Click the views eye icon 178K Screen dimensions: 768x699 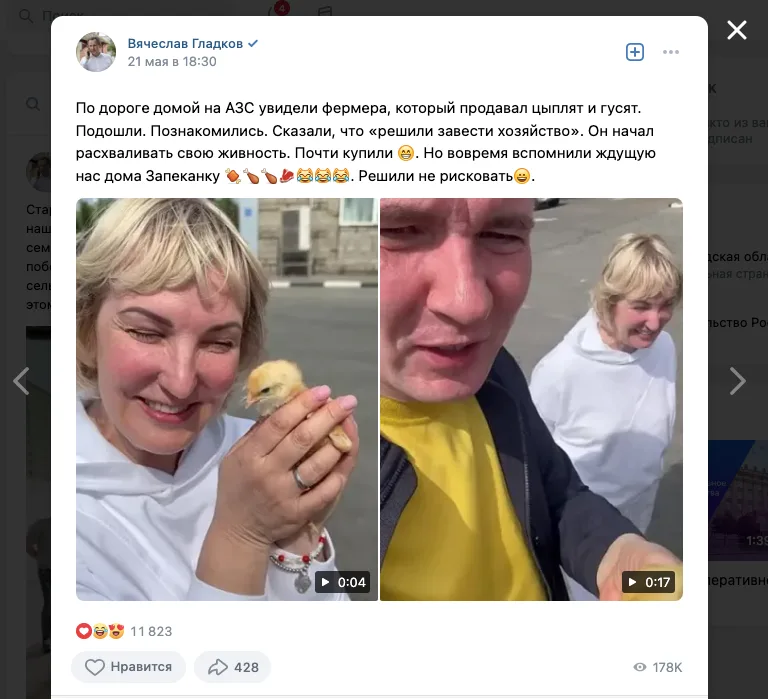coord(640,667)
